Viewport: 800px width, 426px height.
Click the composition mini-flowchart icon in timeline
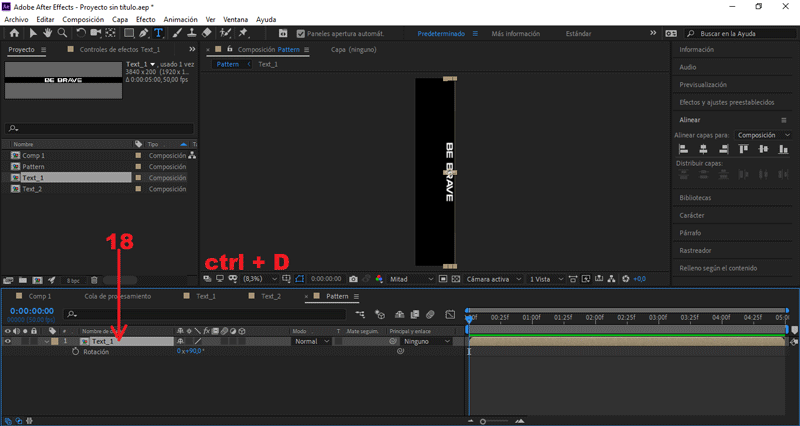pyautogui.click(x=360, y=314)
